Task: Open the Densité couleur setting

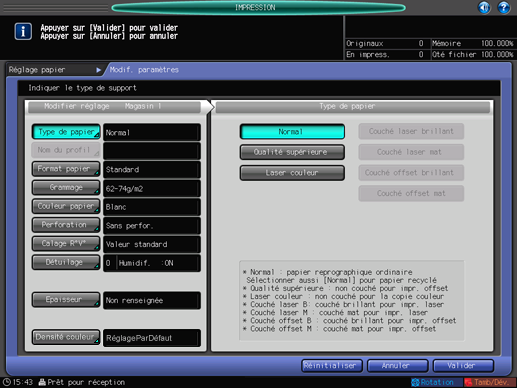Action: coord(66,337)
